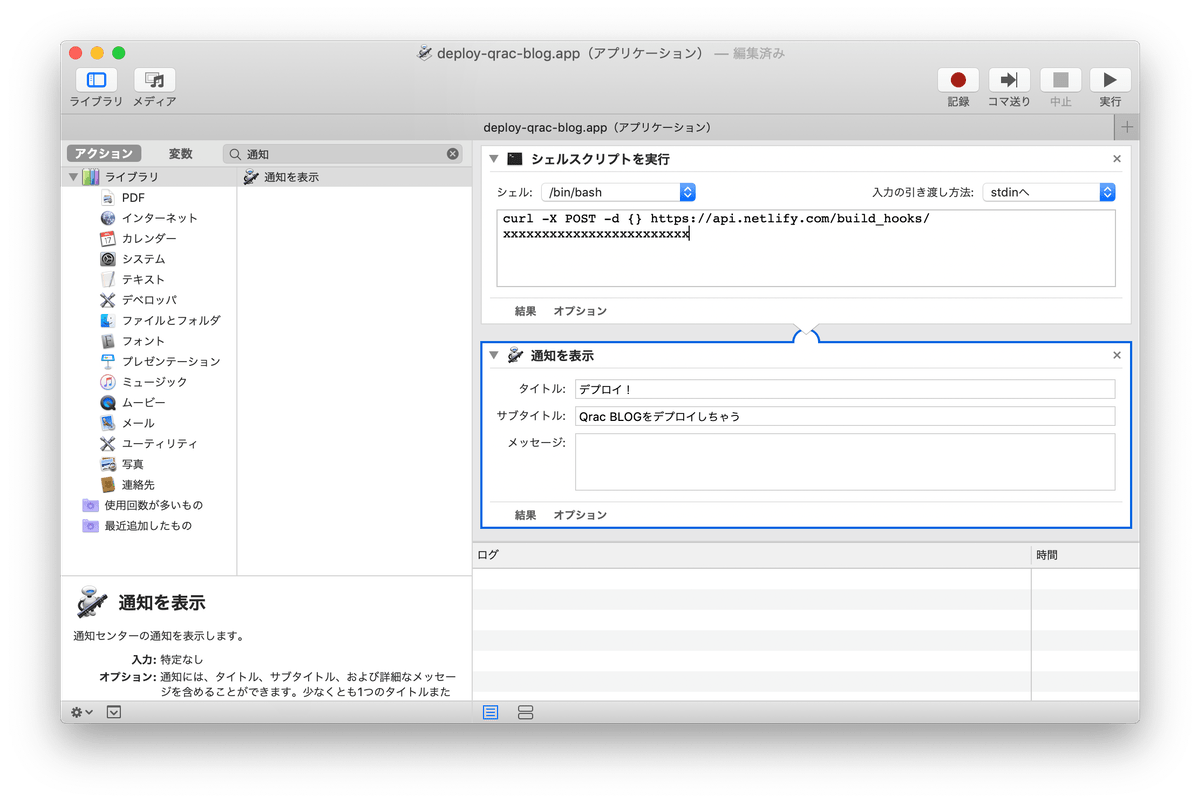This screenshot has width=1200, height=803.
Task: Switch to the 変数 tab
Action: [x=181, y=153]
